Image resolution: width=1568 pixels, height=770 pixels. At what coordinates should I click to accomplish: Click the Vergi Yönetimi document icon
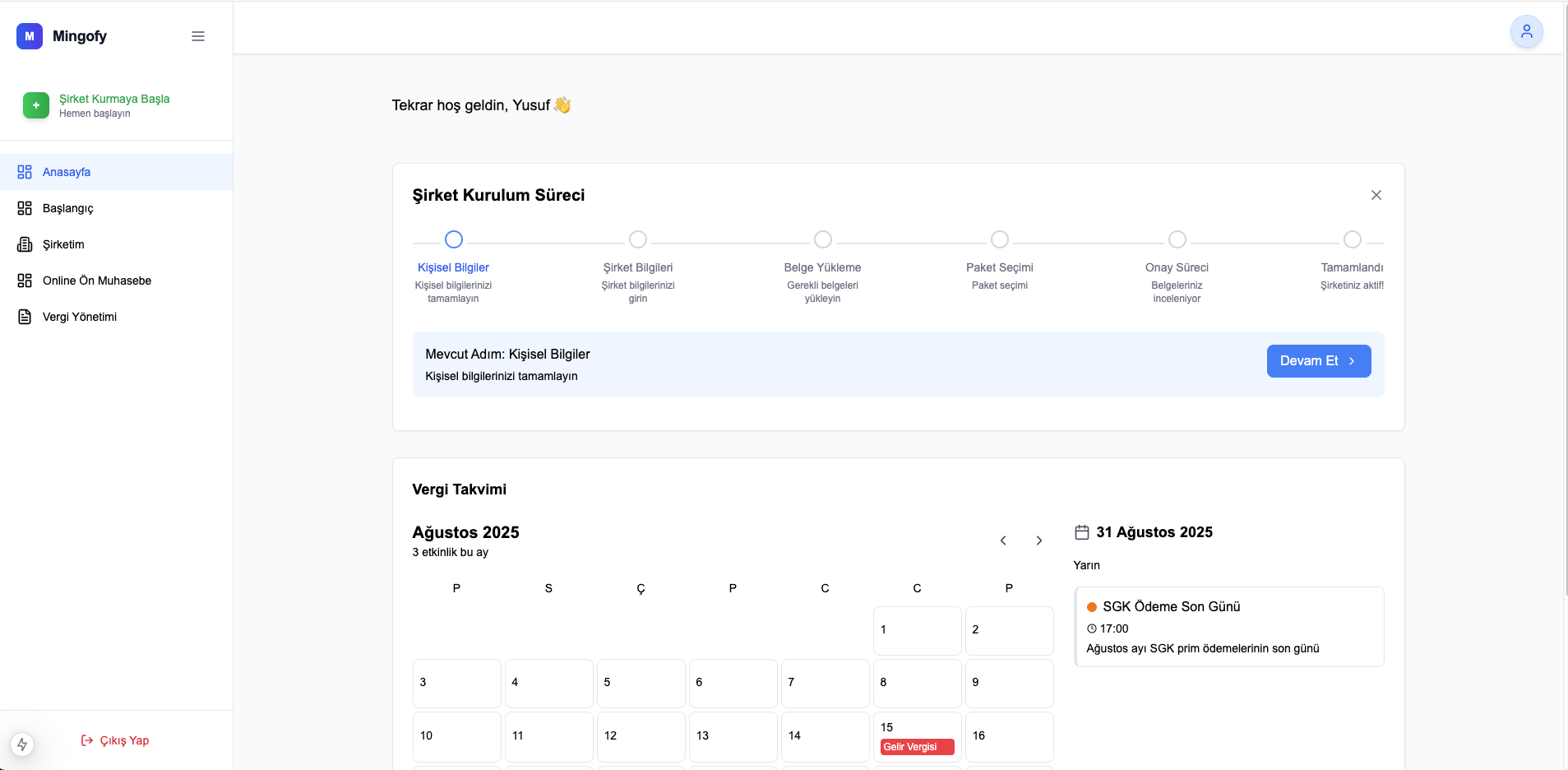pos(25,317)
